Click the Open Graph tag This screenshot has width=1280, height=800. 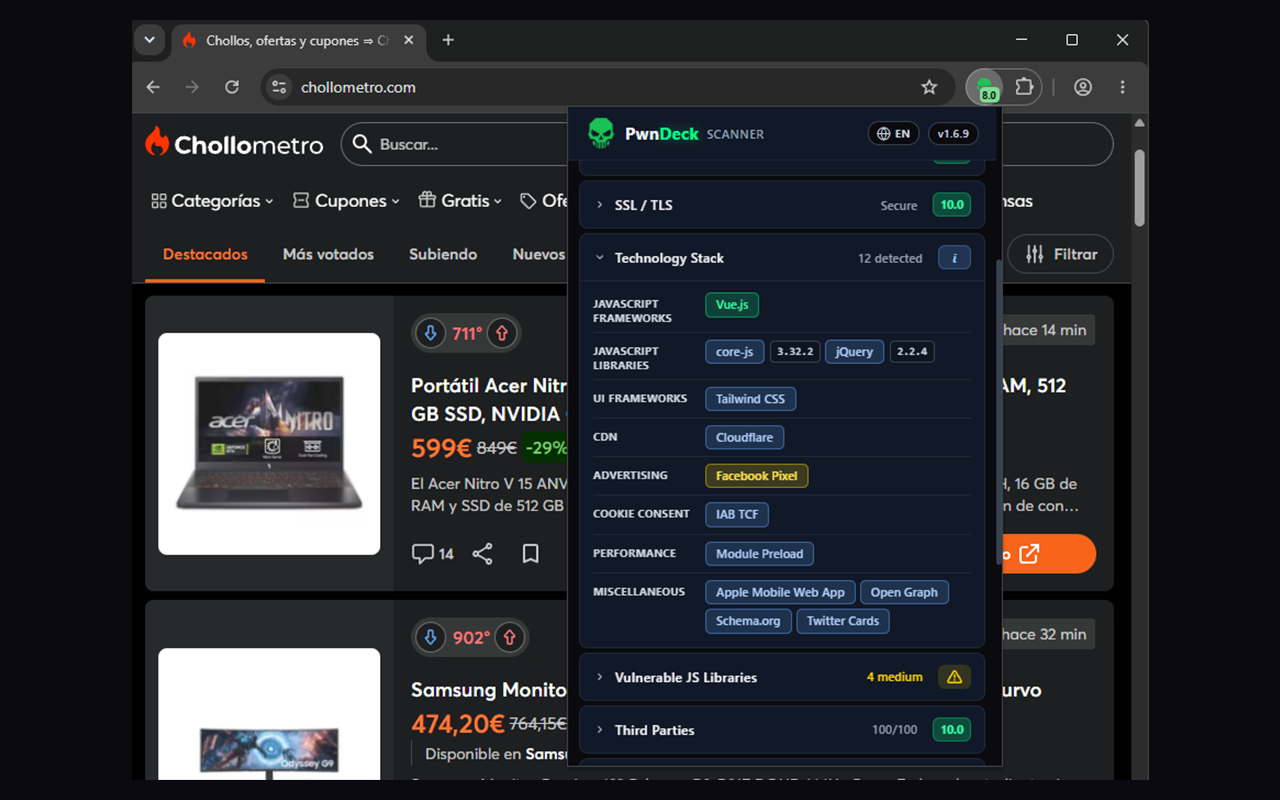click(x=904, y=592)
